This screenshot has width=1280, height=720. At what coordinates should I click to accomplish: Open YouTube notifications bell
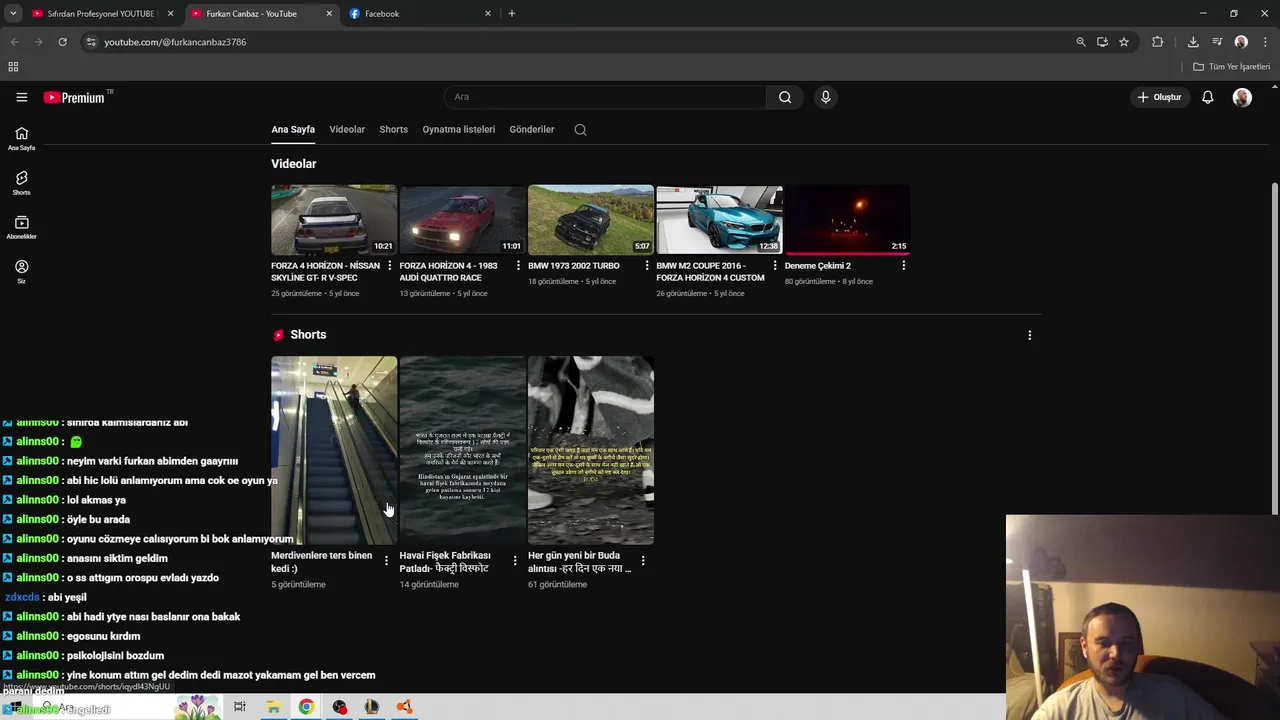click(x=1208, y=97)
